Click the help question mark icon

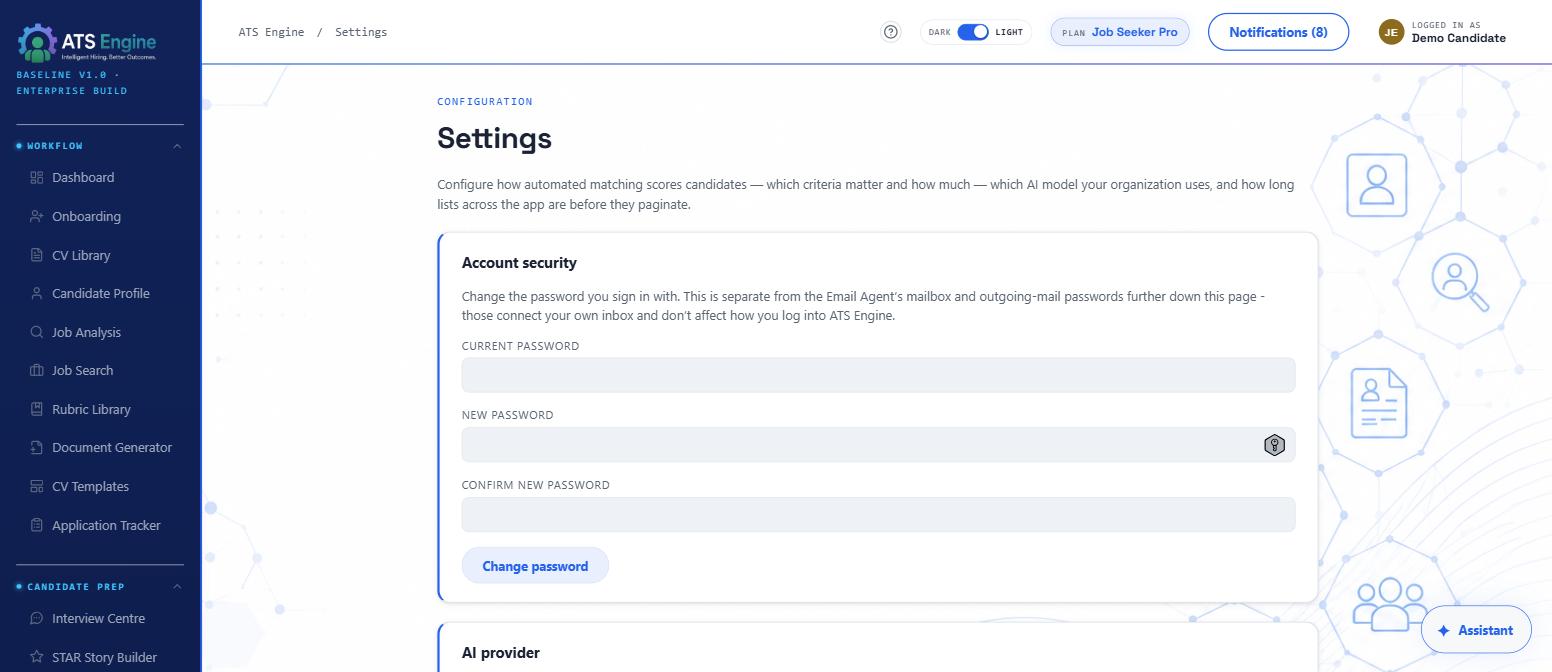pyautogui.click(x=891, y=32)
